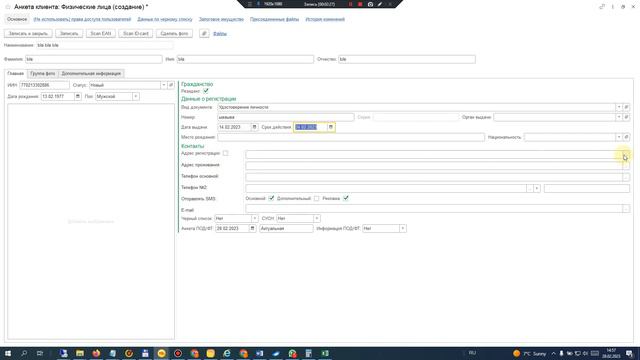Image resolution: width=640 pixels, height=360 pixels.
Task: Expand the Телефон №2 dropdown arrow
Action: pos(537,188)
